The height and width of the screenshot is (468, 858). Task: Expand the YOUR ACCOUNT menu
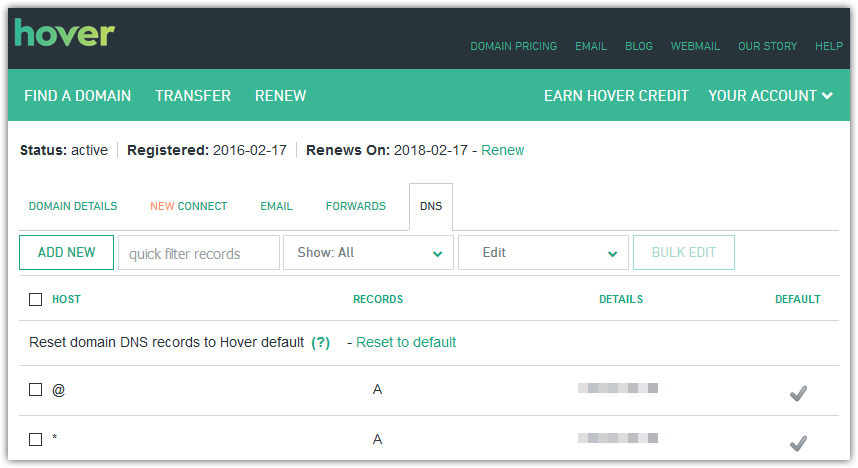[770, 96]
